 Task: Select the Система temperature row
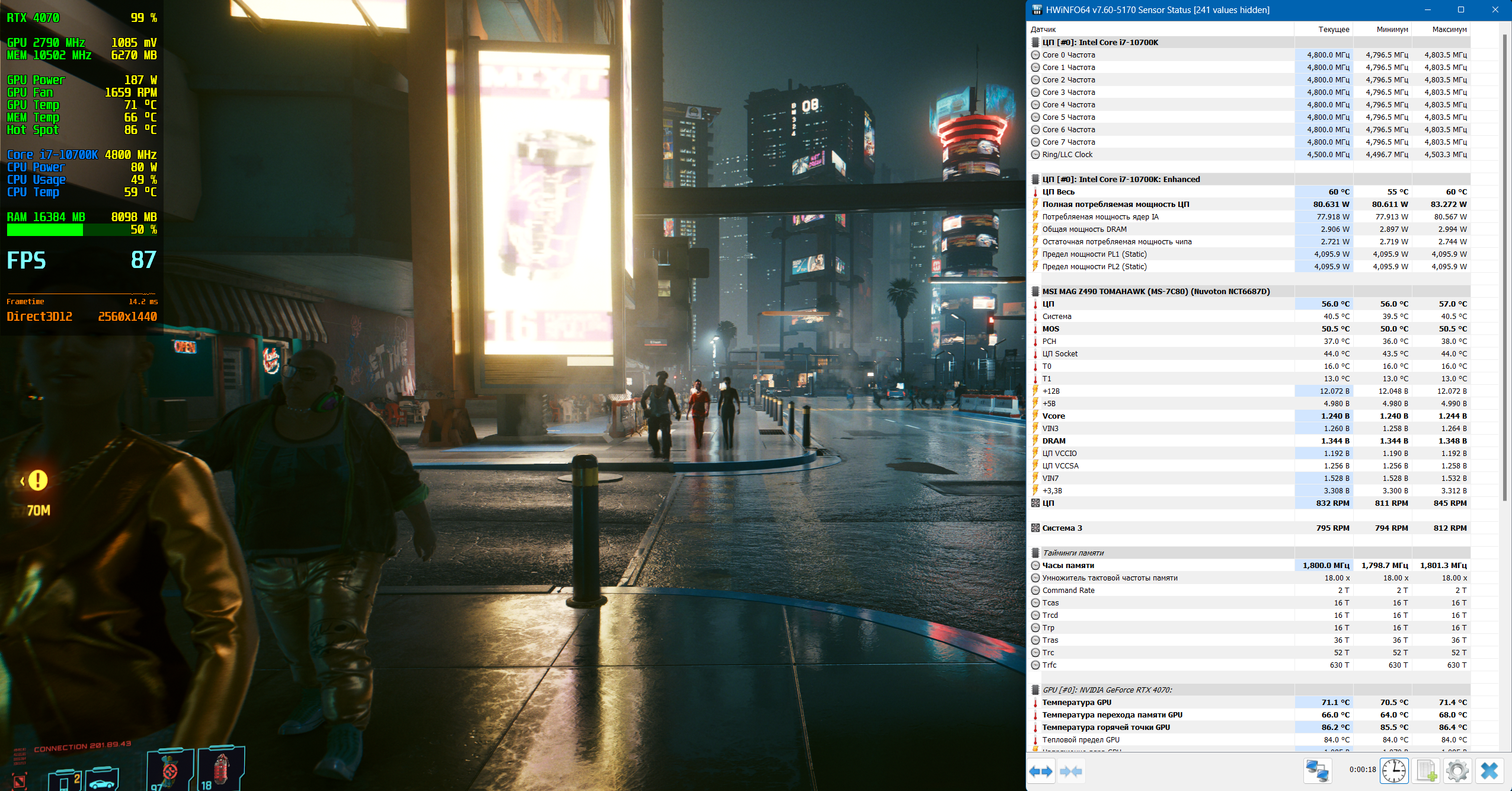(1249, 316)
